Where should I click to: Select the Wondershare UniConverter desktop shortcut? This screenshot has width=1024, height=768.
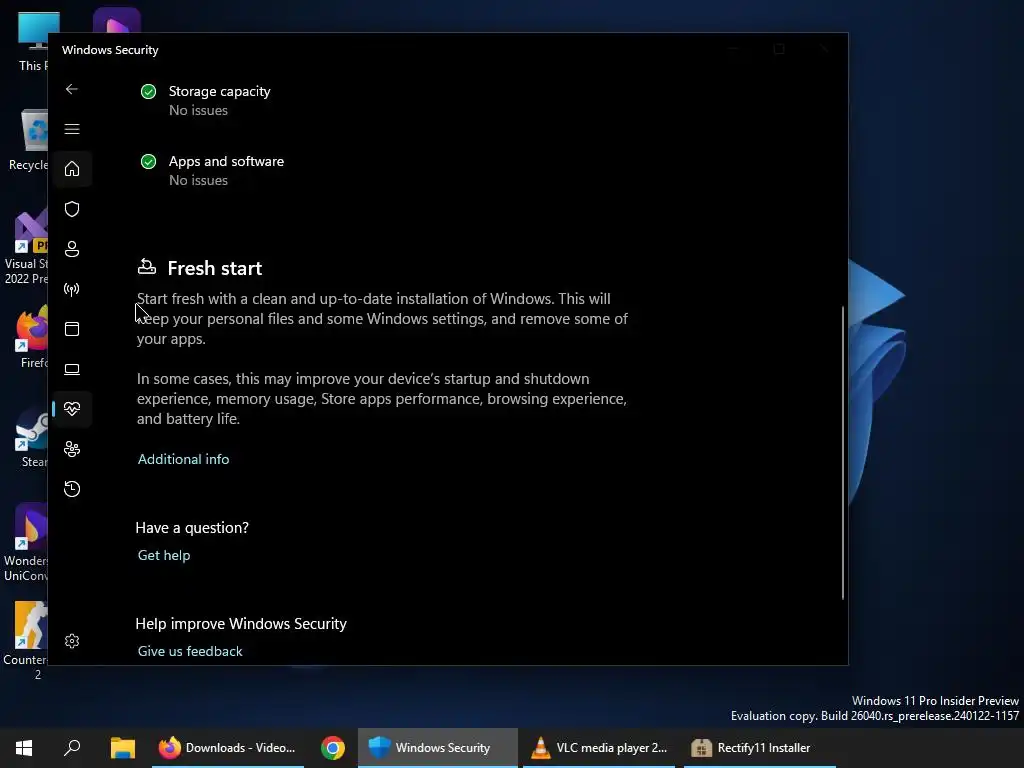point(26,543)
